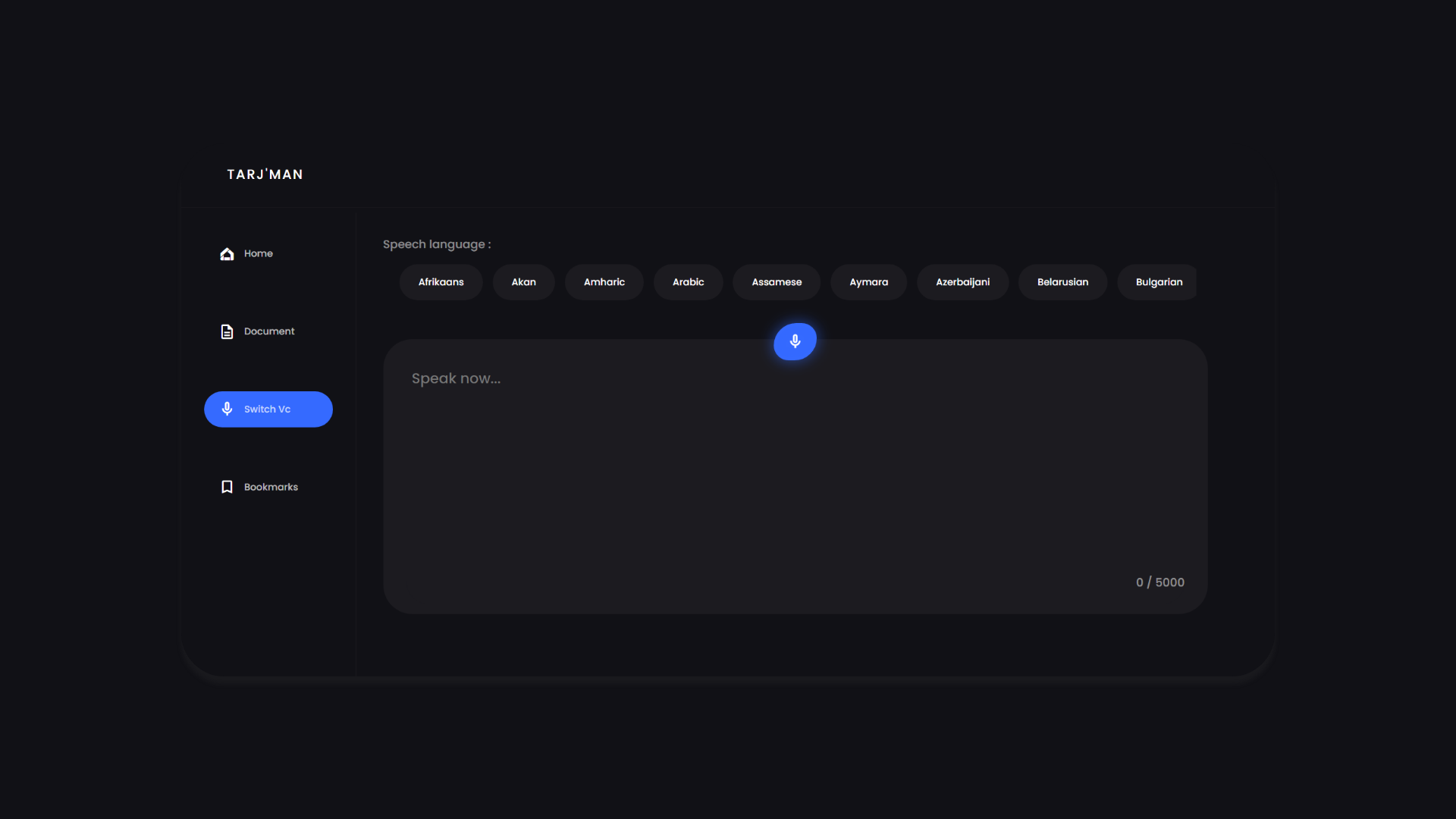Screen dimensions: 1456x819
Task: Open the Home menu label
Action: 259,253
